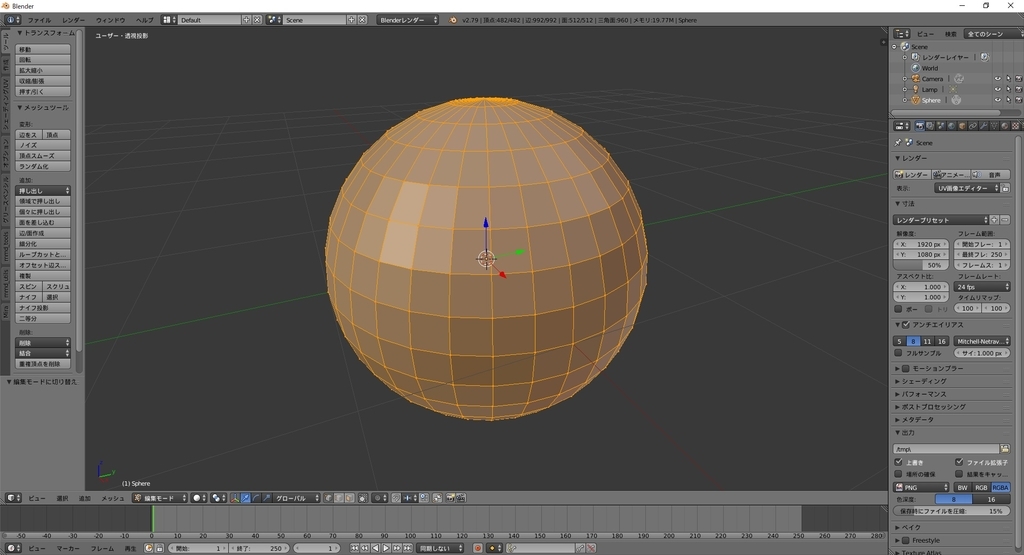The width and height of the screenshot is (1024, 555).
Task: Enable the モーションブラー checkbox
Action: [906, 368]
